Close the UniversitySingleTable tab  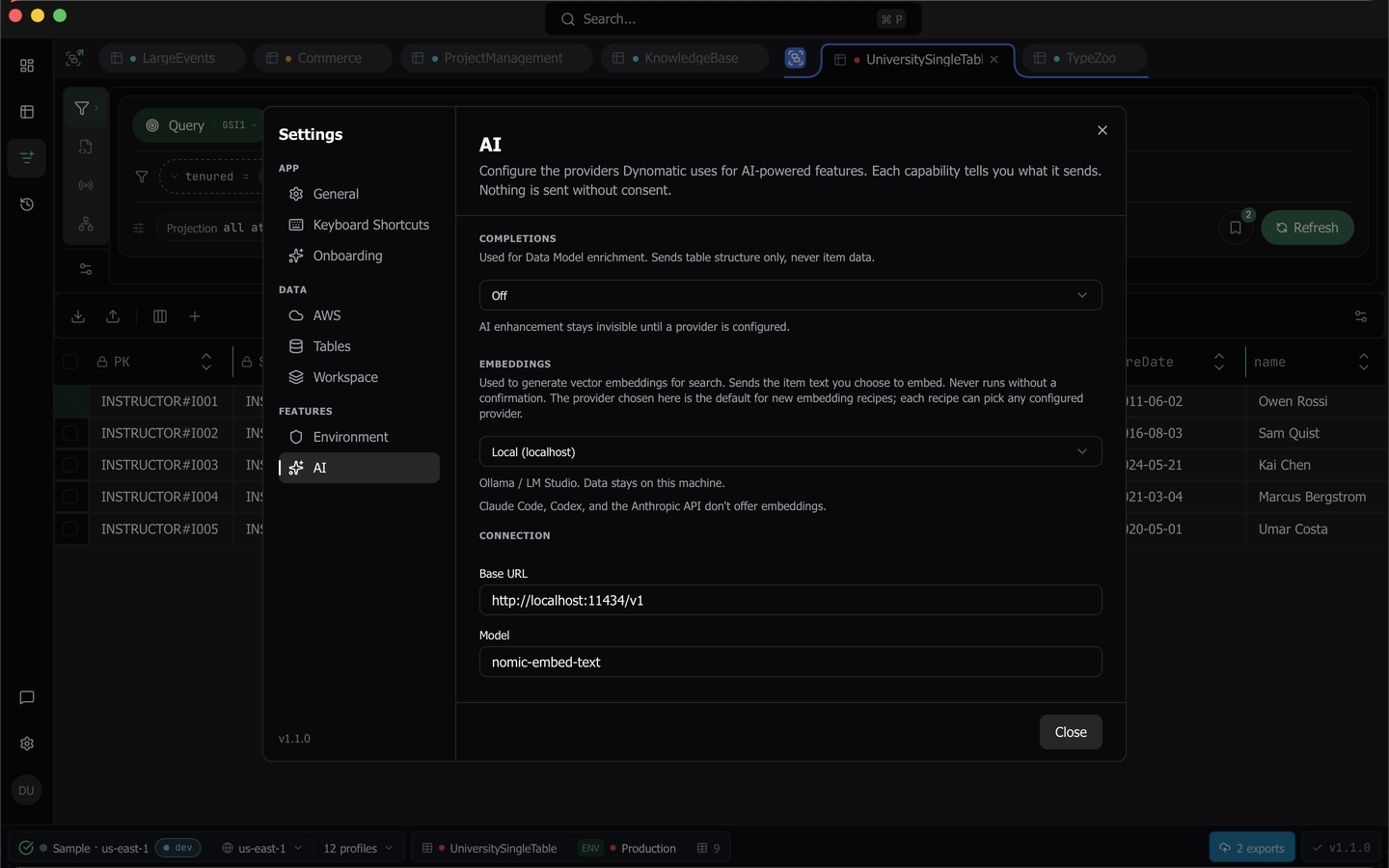point(994,60)
